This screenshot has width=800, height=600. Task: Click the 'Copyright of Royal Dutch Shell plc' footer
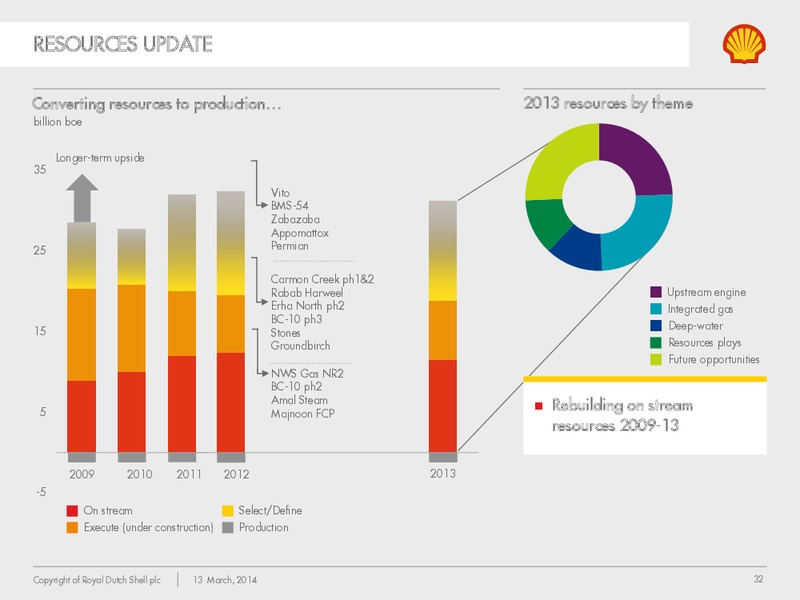click(97, 580)
